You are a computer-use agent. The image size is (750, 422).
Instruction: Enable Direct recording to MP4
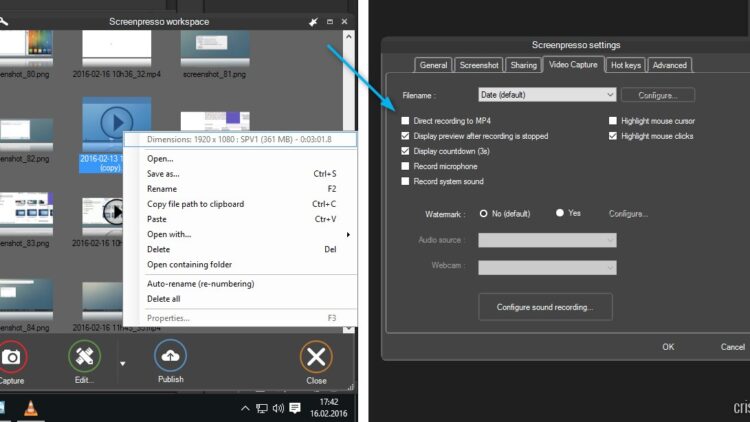pyautogui.click(x=405, y=121)
